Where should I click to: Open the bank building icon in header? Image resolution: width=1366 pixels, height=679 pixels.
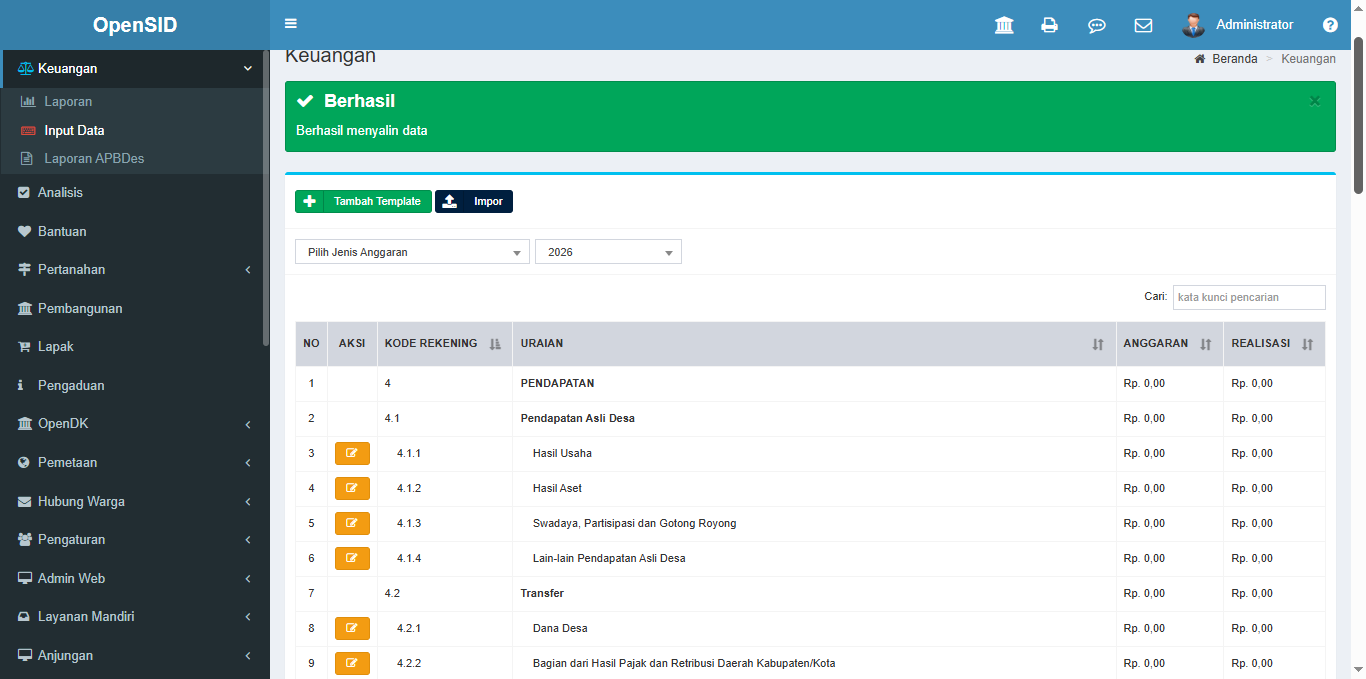1004,25
